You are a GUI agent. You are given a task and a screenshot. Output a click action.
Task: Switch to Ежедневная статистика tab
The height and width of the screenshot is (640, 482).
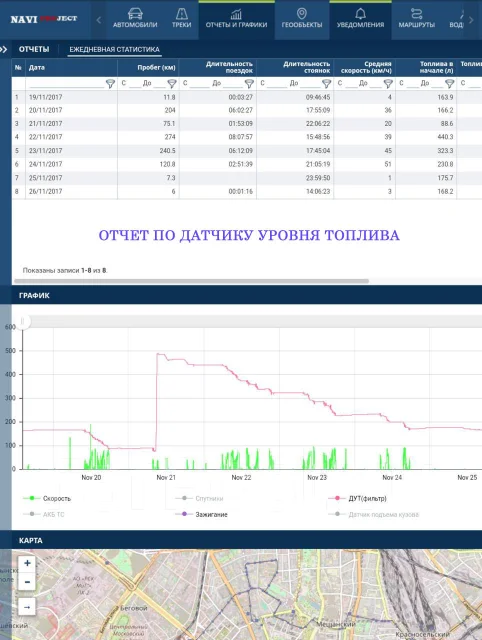click(114, 49)
